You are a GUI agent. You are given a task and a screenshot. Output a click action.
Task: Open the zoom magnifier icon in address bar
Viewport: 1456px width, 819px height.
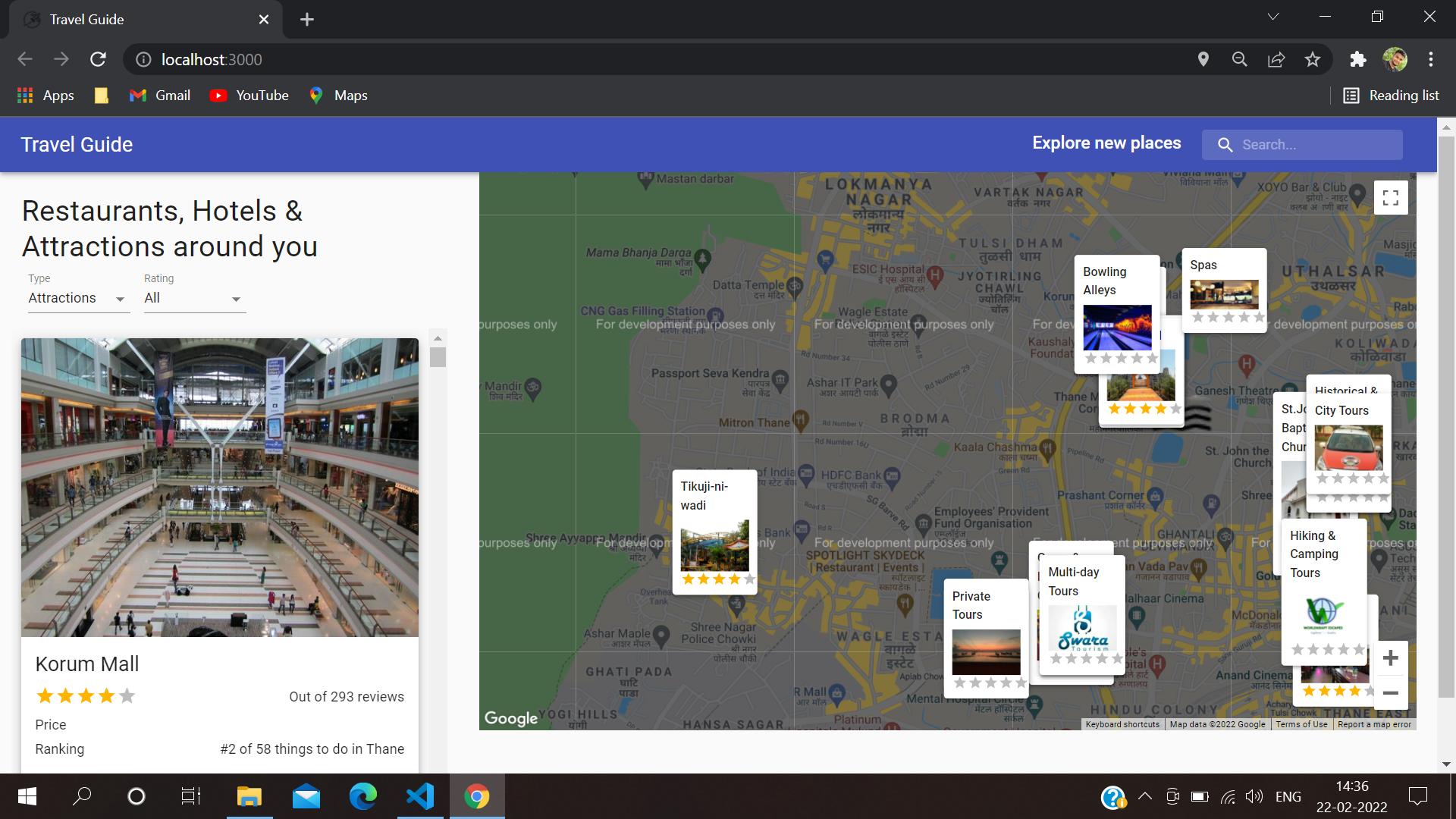[1240, 59]
